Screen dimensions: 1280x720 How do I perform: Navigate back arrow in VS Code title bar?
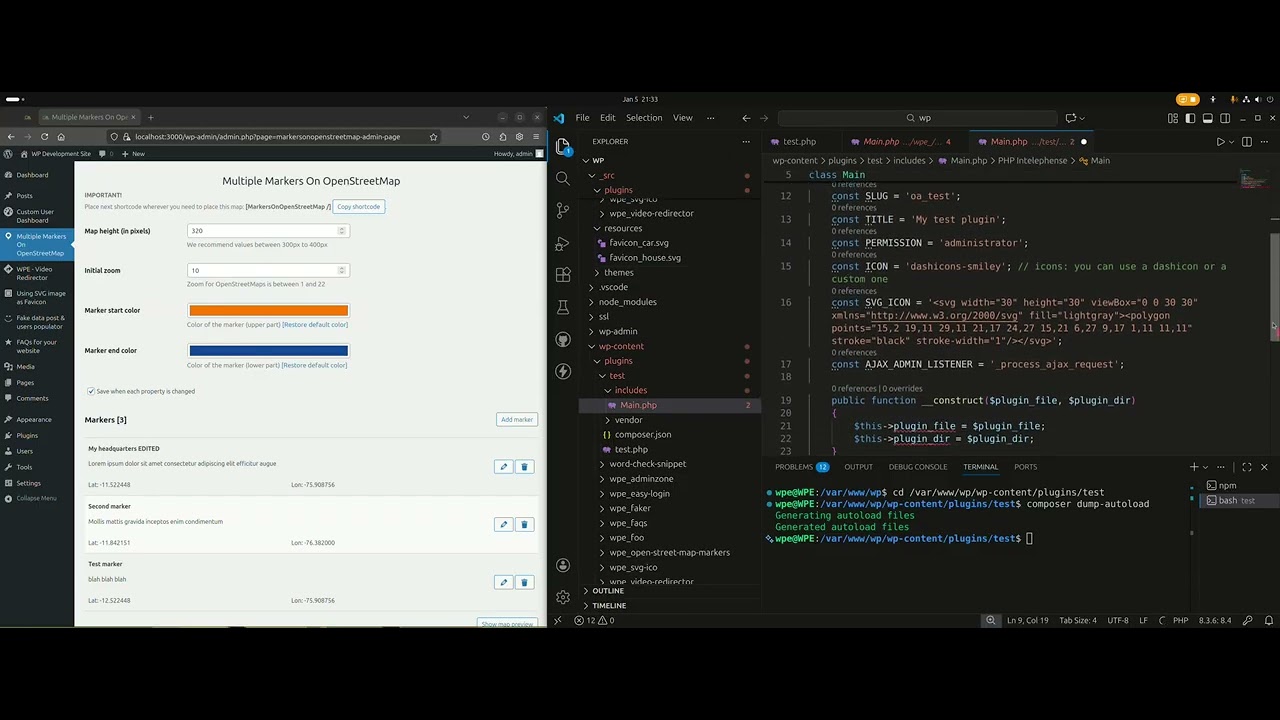(746, 118)
